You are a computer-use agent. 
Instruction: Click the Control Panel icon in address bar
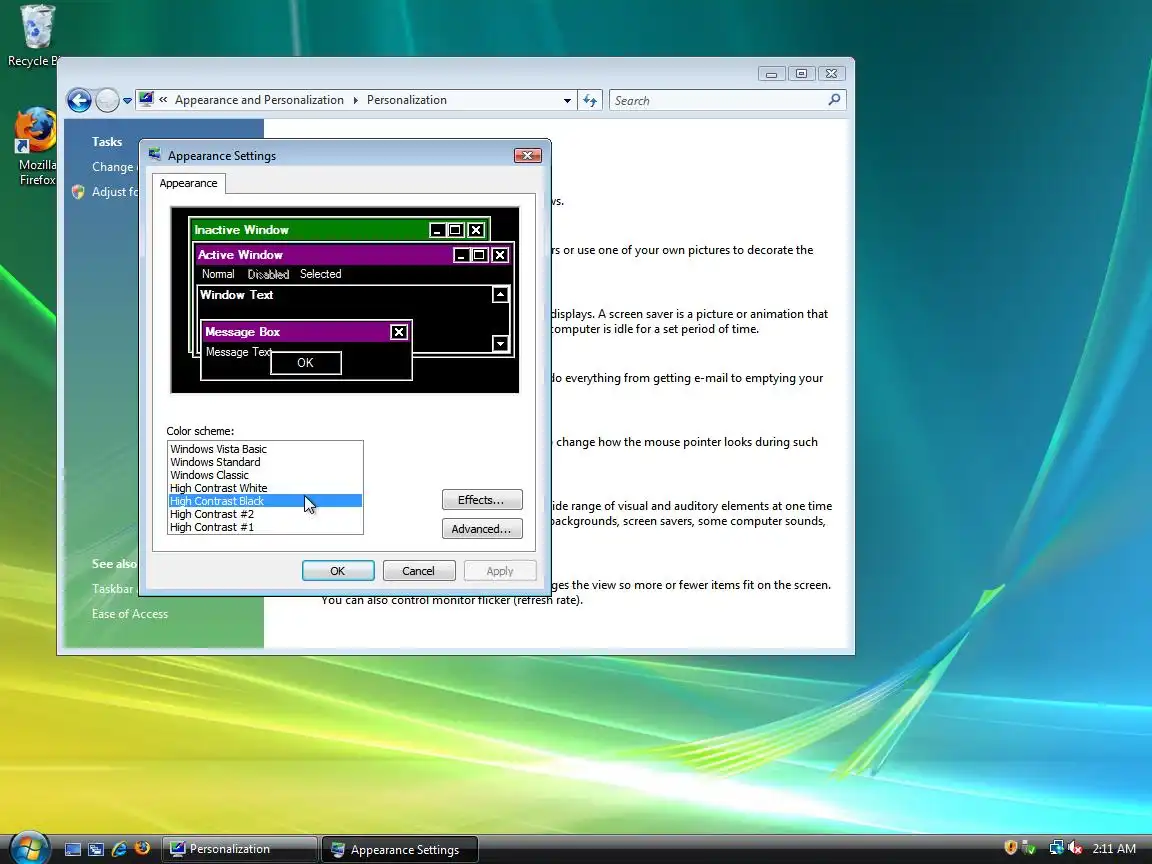(146, 99)
